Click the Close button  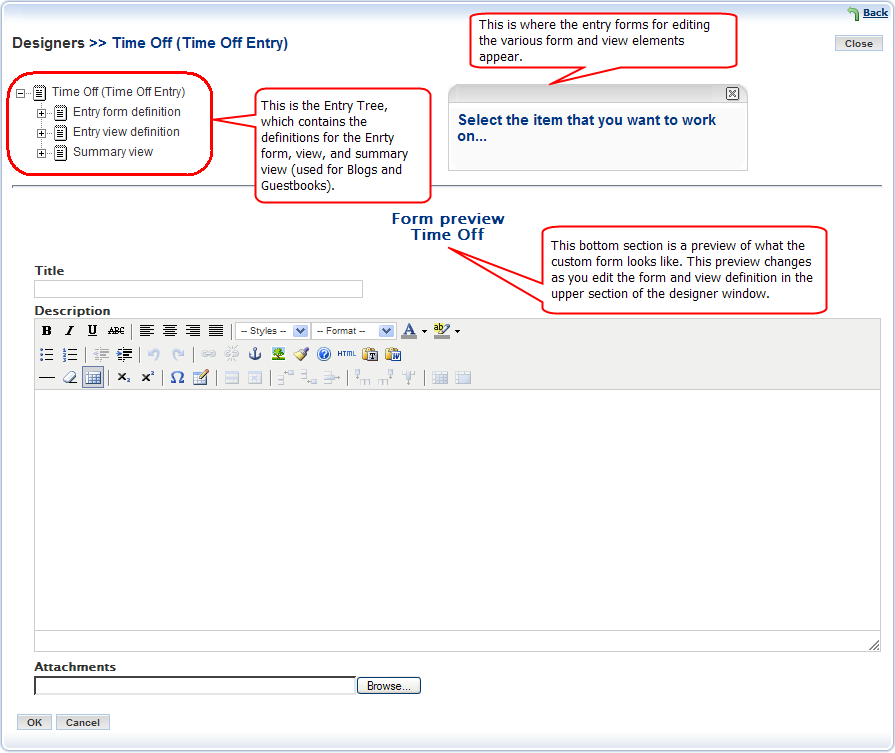[x=858, y=43]
